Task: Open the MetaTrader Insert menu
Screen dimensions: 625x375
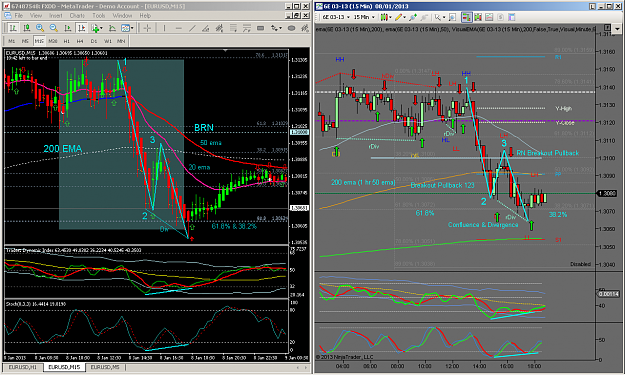Action: [56, 16]
